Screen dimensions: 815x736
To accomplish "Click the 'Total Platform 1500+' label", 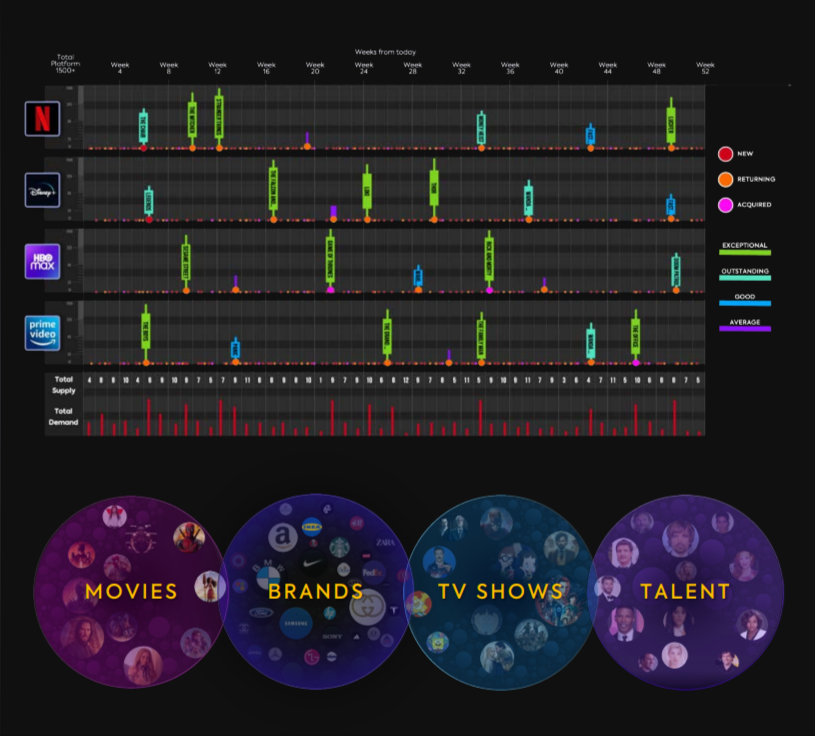I will pyautogui.click(x=65, y=64).
